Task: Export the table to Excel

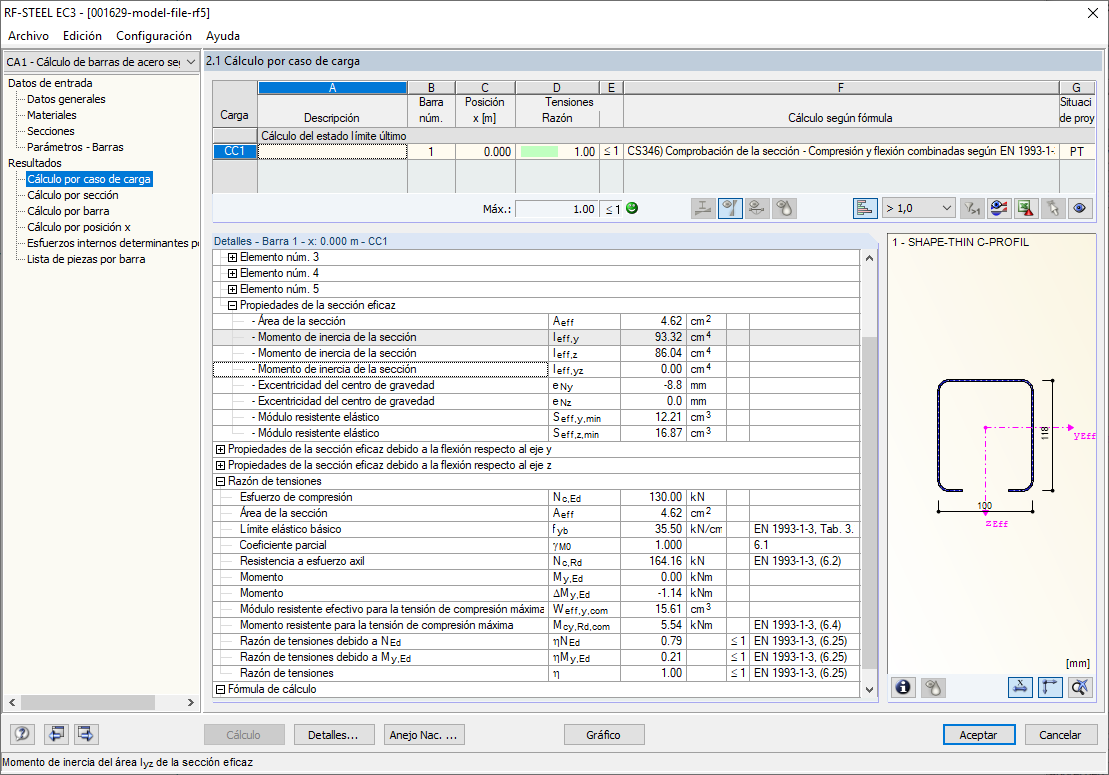Action: [1026, 209]
